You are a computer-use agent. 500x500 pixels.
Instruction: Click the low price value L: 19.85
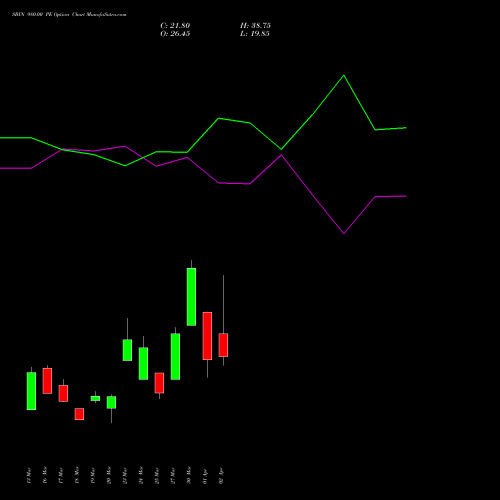[255, 34]
